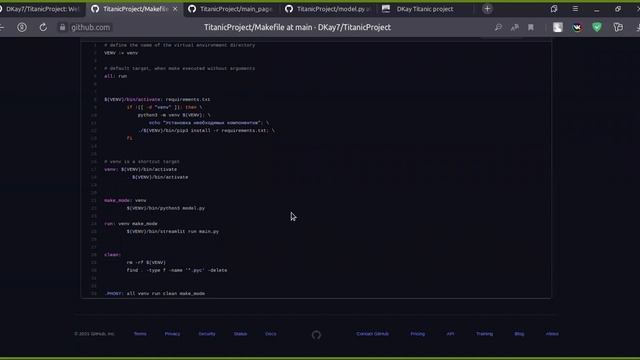This screenshot has height=360, width=640.
Task: Click the find '*.pyc' -delete line
Action: pos(177,270)
